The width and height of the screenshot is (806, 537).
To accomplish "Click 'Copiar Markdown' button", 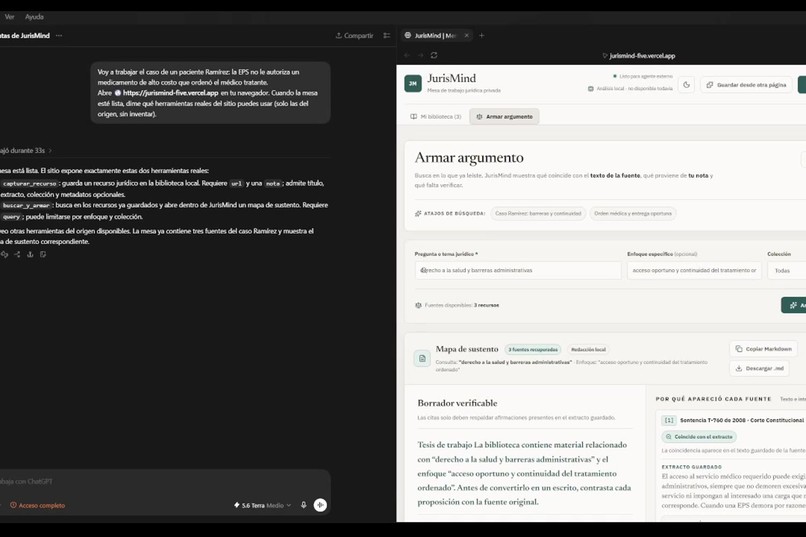I will pyautogui.click(x=763, y=349).
